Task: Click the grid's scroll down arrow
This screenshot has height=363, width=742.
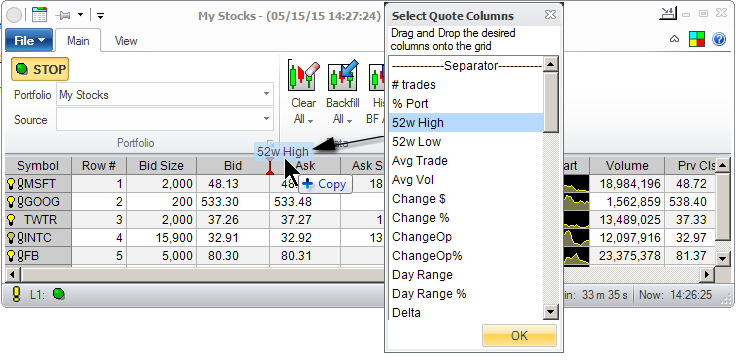Action: coord(722,258)
